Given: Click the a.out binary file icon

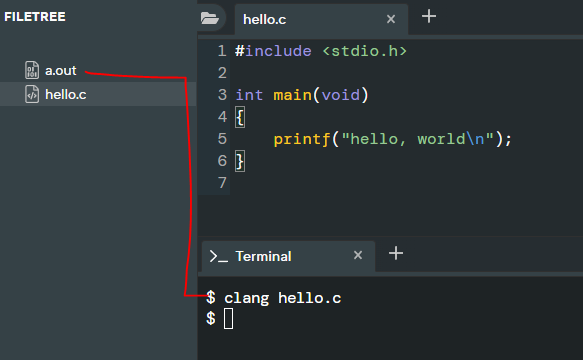Looking at the screenshot, I should click(32, 70).
